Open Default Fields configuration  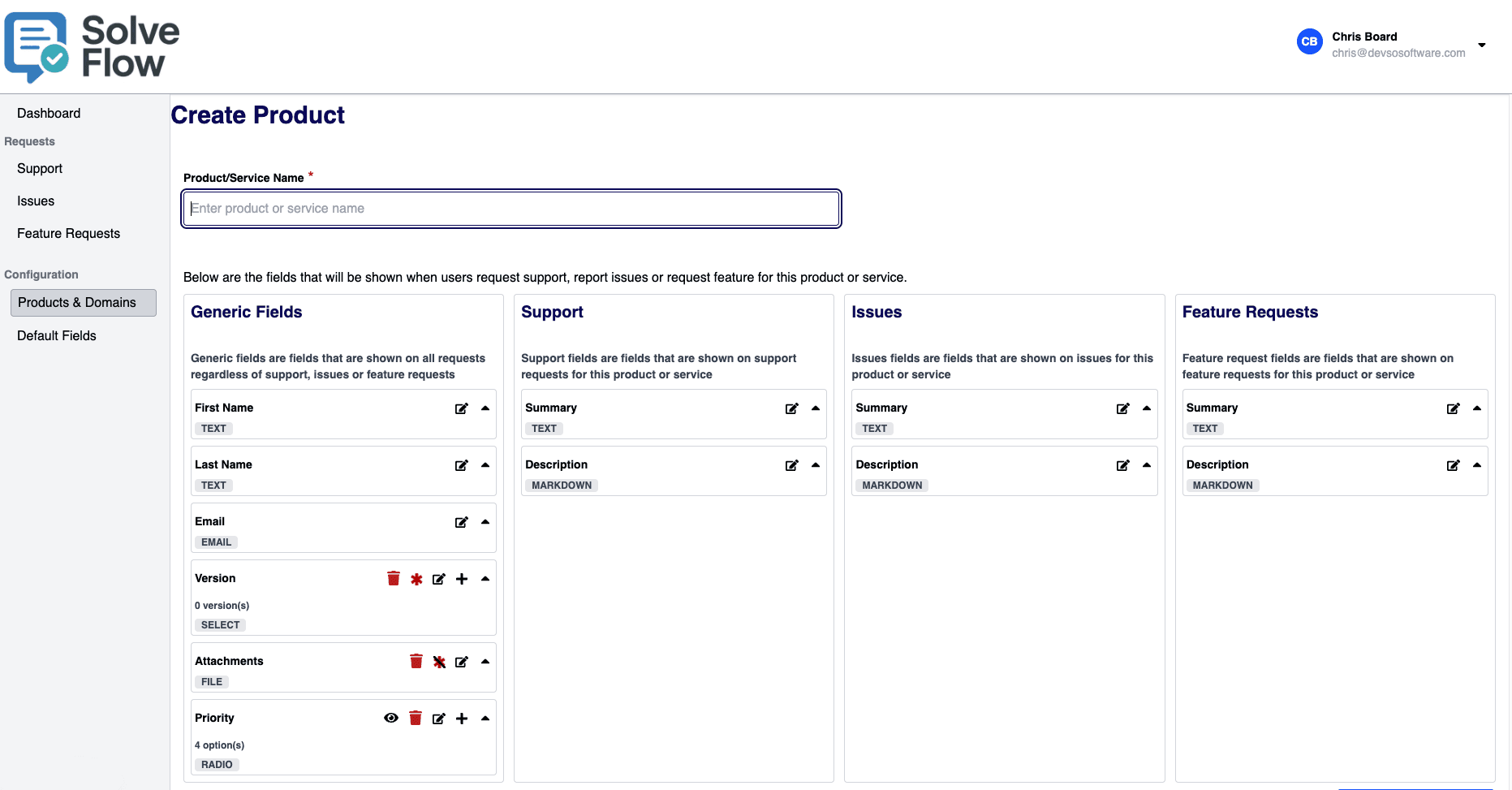click(x=56, y=335)
